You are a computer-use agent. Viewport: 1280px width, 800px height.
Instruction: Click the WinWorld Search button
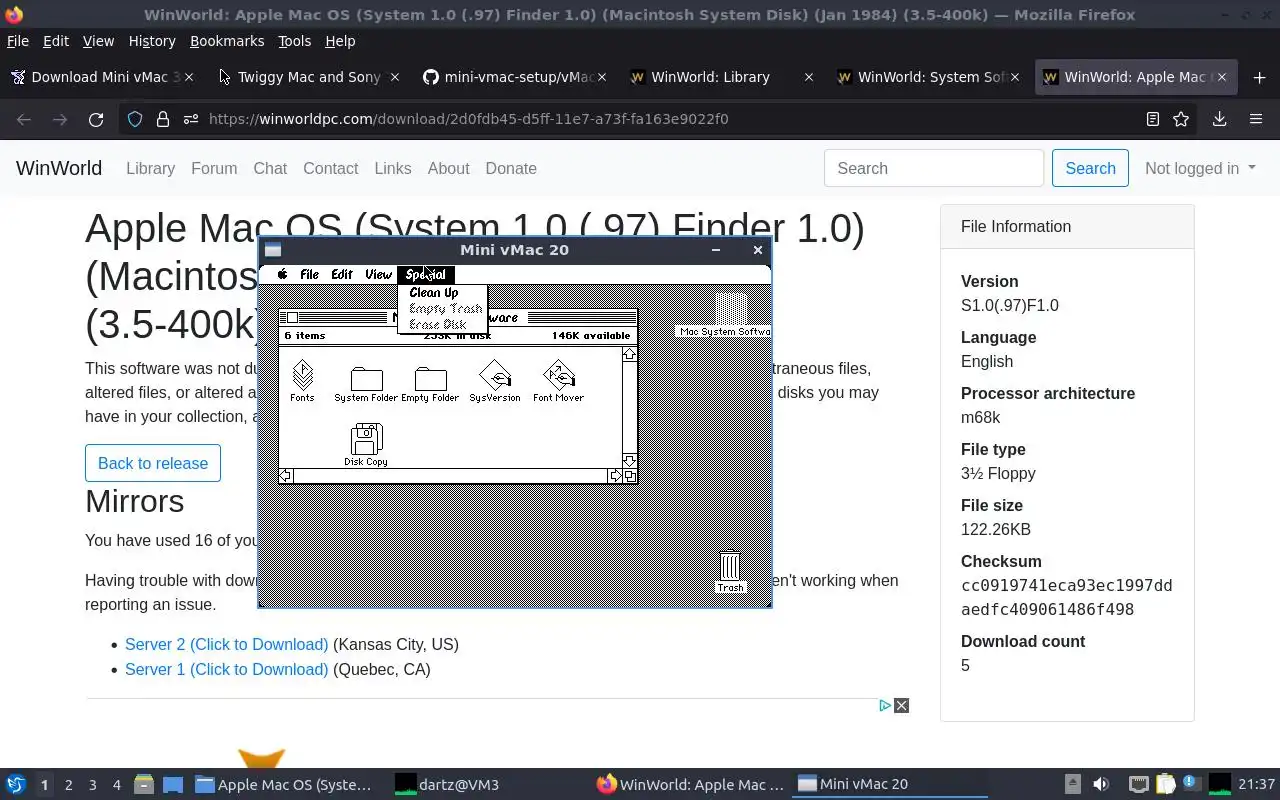point(1090,168)
